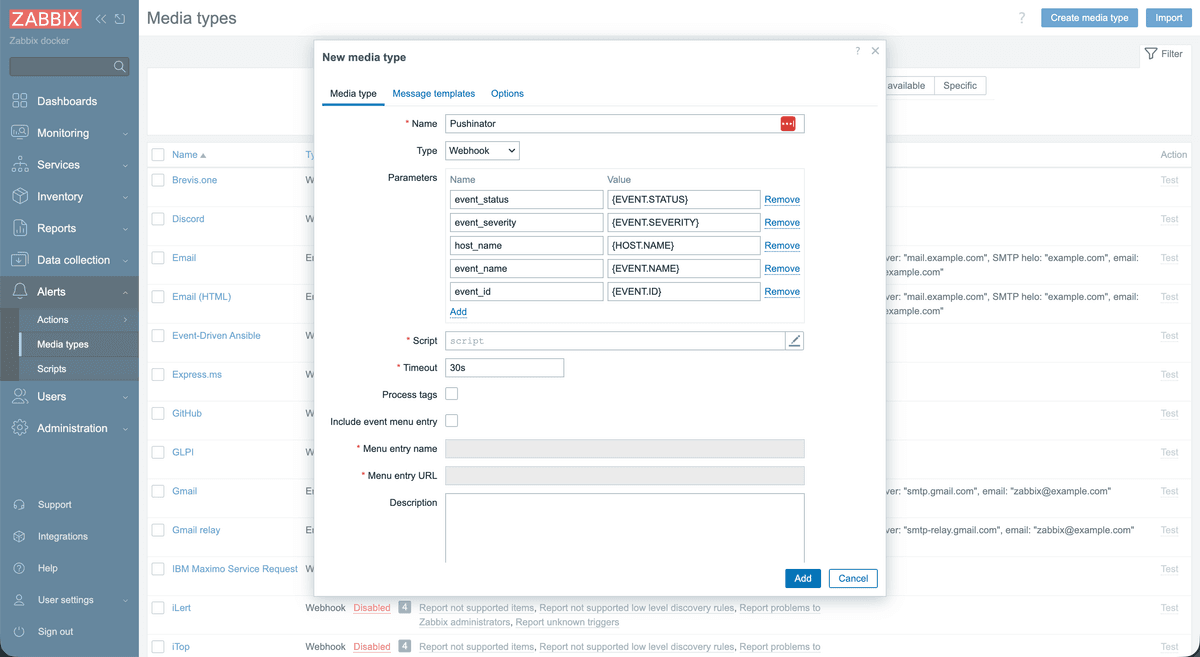Open the Event-Driven Ansible media type
Viewport: 1200px width, 657px height.
click(x=216, y=336)
